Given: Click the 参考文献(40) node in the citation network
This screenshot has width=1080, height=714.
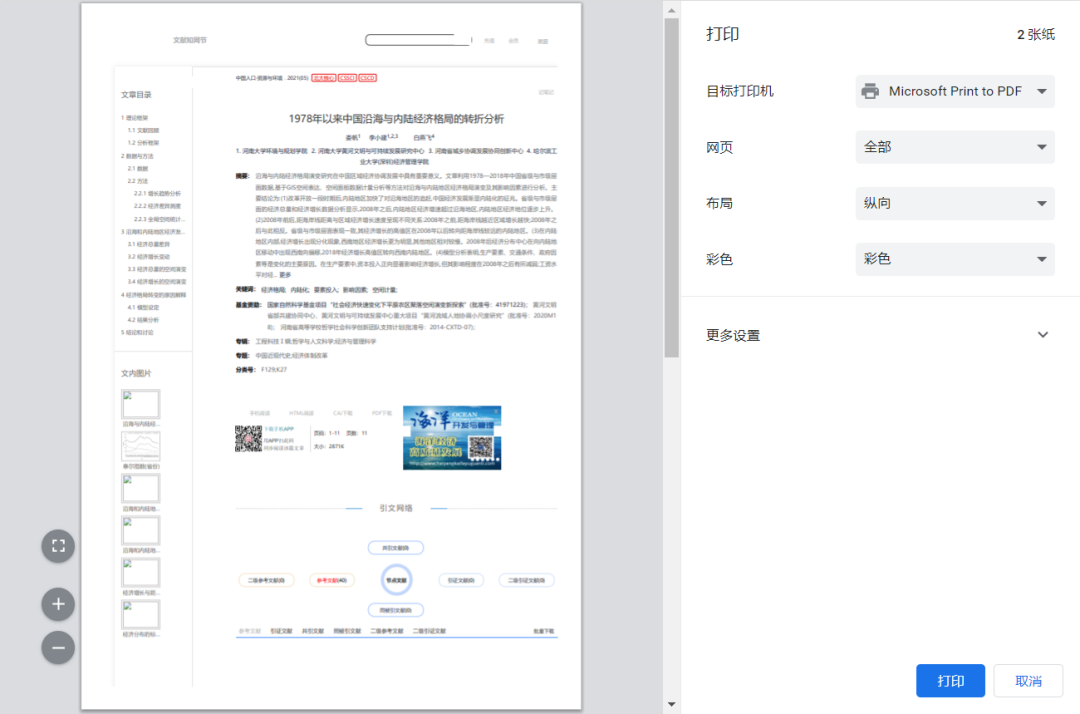Looking at the screenshot, I should [332, 580].
